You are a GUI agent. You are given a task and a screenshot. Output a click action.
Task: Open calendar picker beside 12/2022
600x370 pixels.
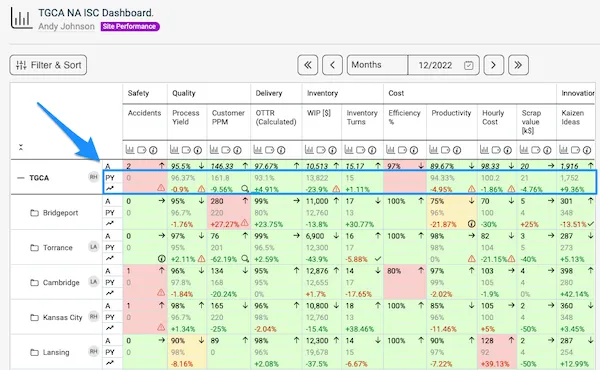click(x=468, y=65)
